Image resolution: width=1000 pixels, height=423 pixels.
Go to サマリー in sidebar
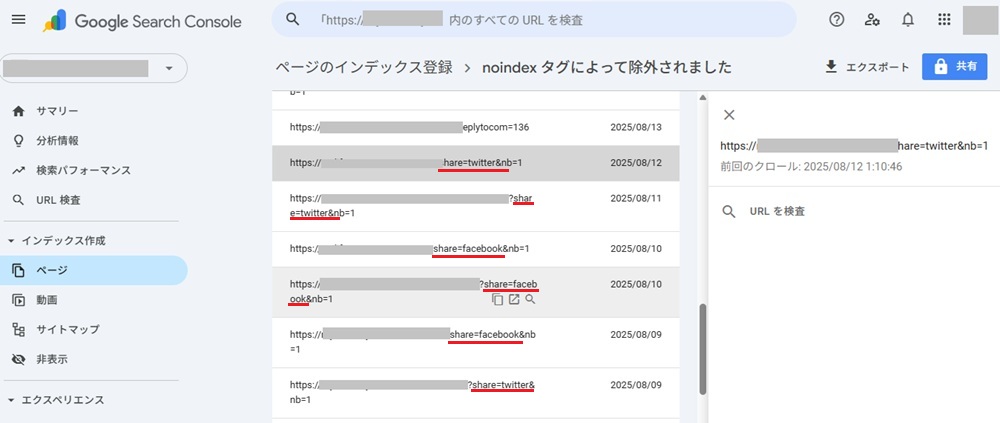pyautogui.click(x=57, y=111)
